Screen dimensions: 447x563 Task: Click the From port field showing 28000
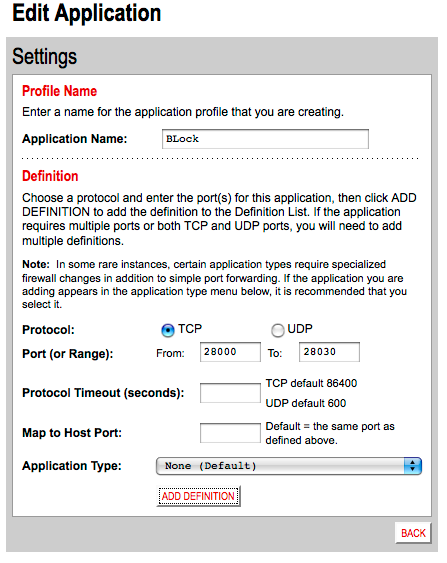(230, 352)
